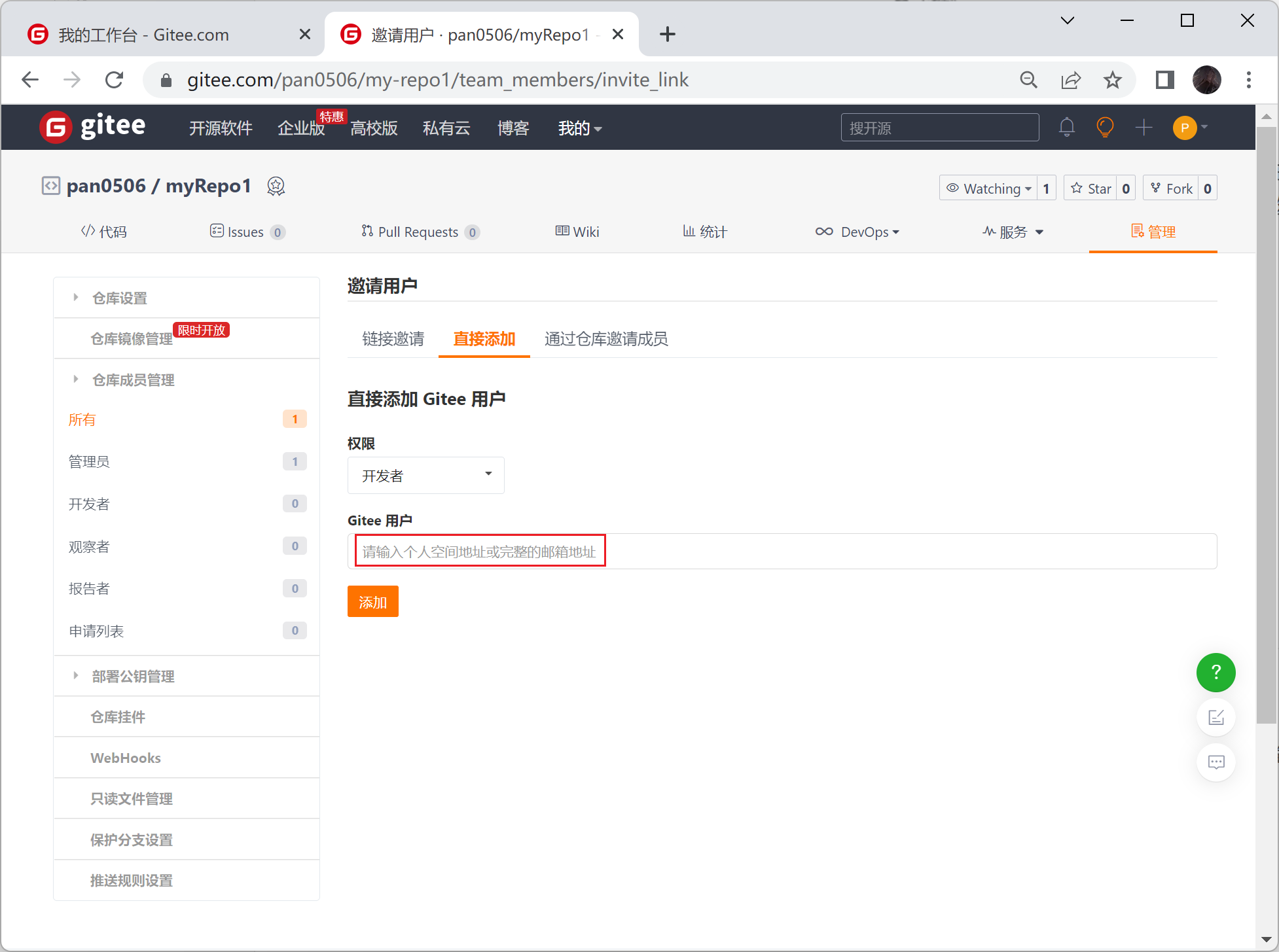Image resolution: width=1279 pixels, height=952 pixels.
Task: Click the browser share page icon
Action: click(x=1070, y=80)
